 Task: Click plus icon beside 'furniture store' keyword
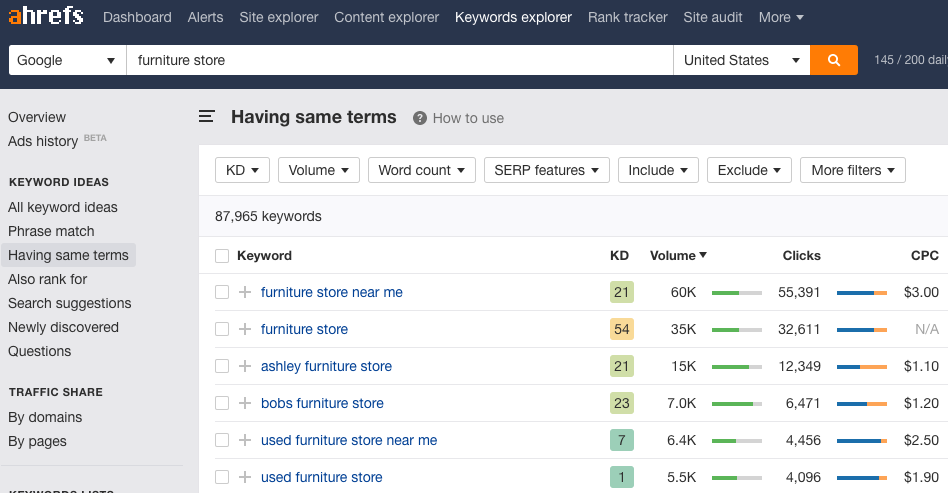[245, 329]
